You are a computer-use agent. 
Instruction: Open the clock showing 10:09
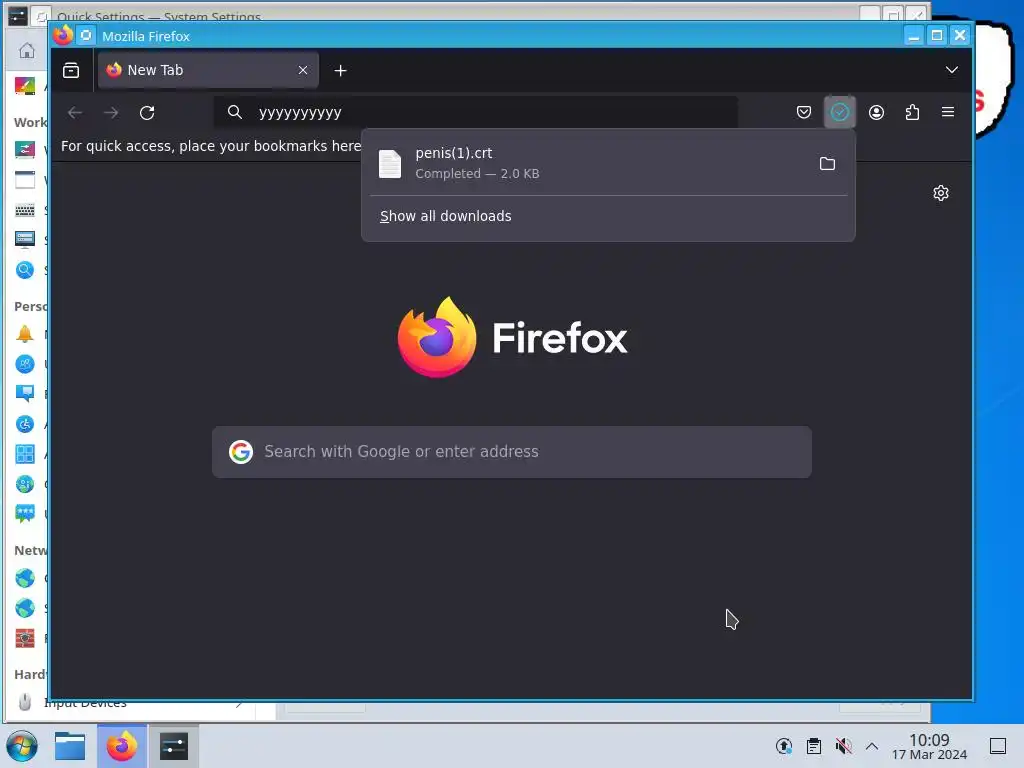[x=929, y=746]
